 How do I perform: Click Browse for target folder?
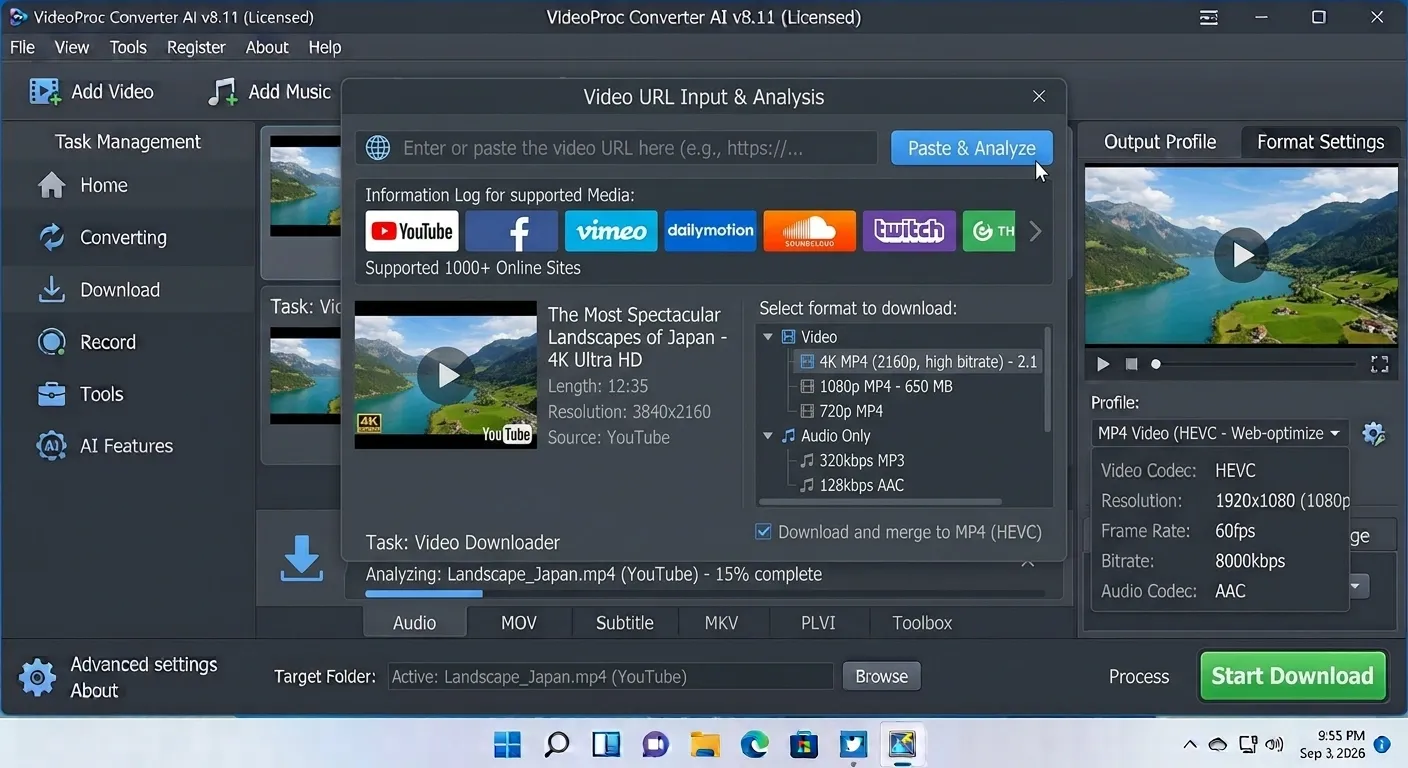click(x=881, y=676)
